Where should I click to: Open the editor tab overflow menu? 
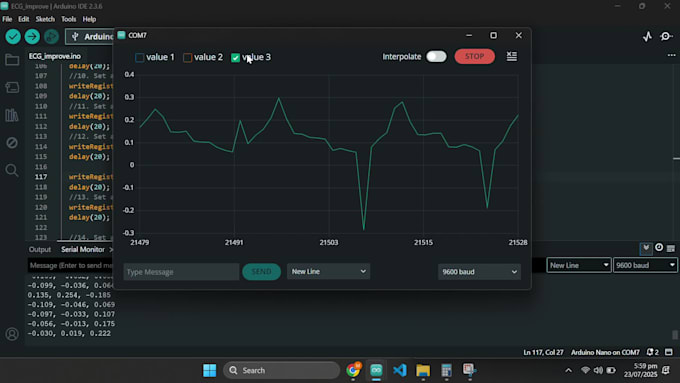pos(671,55)
